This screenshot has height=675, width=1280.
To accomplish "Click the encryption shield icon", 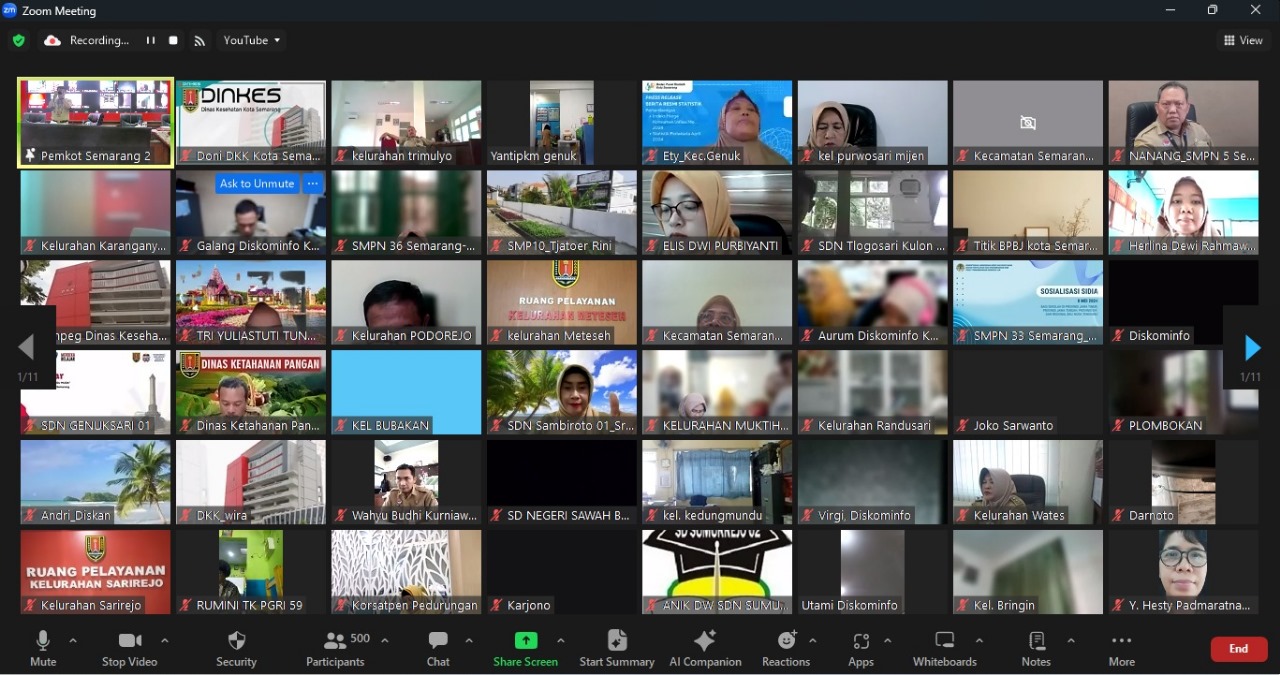I will click(x=18, y=41).
